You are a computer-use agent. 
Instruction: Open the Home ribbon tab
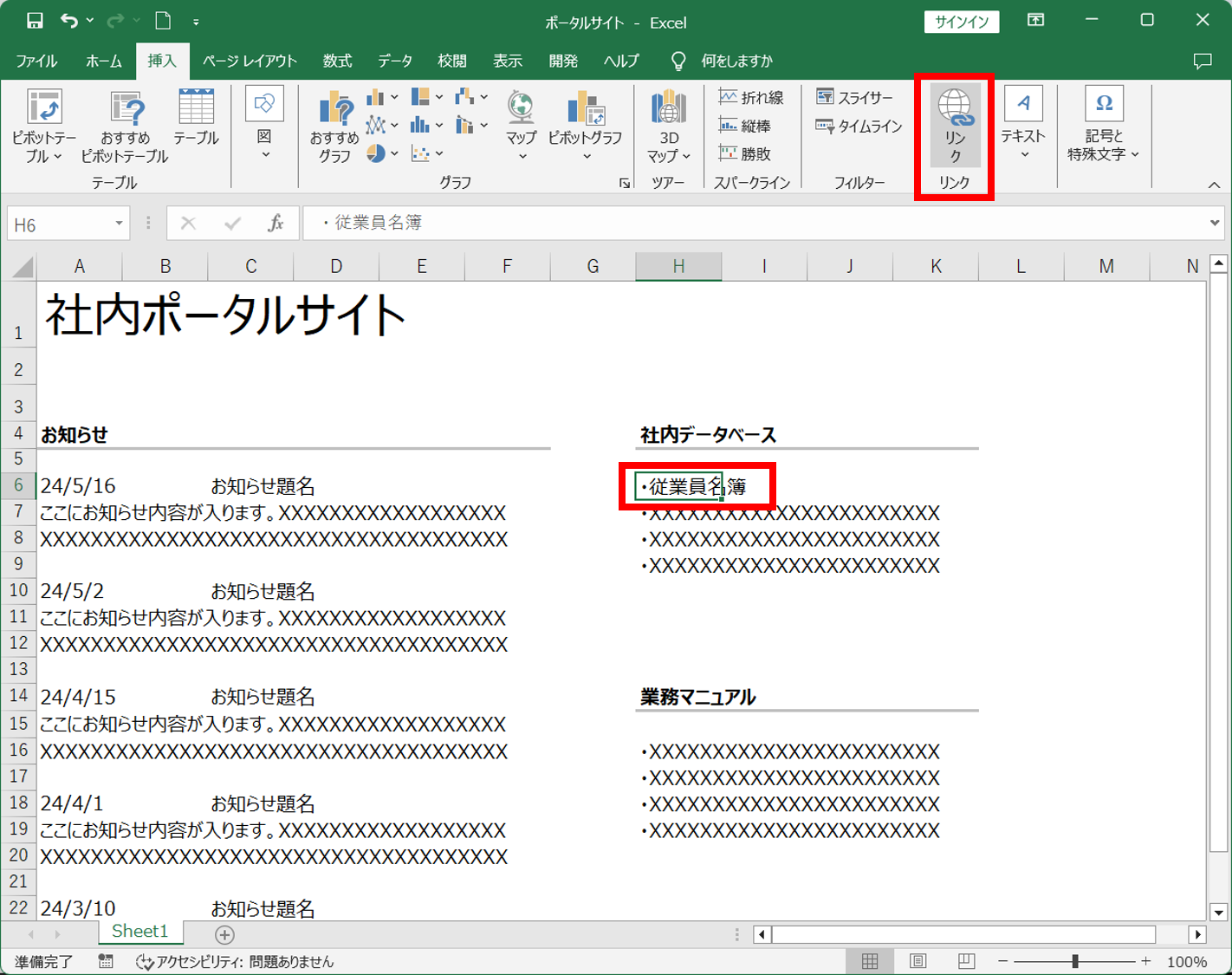click(x=103, y=61)
